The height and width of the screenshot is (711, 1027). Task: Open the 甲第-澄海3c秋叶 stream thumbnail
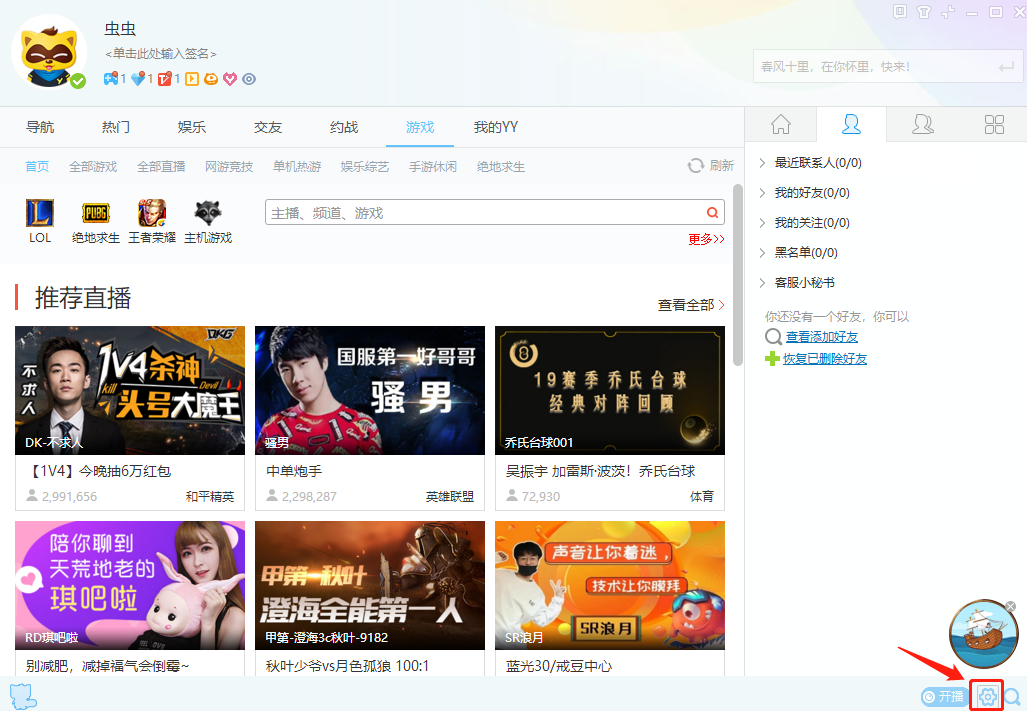[370, 585]
